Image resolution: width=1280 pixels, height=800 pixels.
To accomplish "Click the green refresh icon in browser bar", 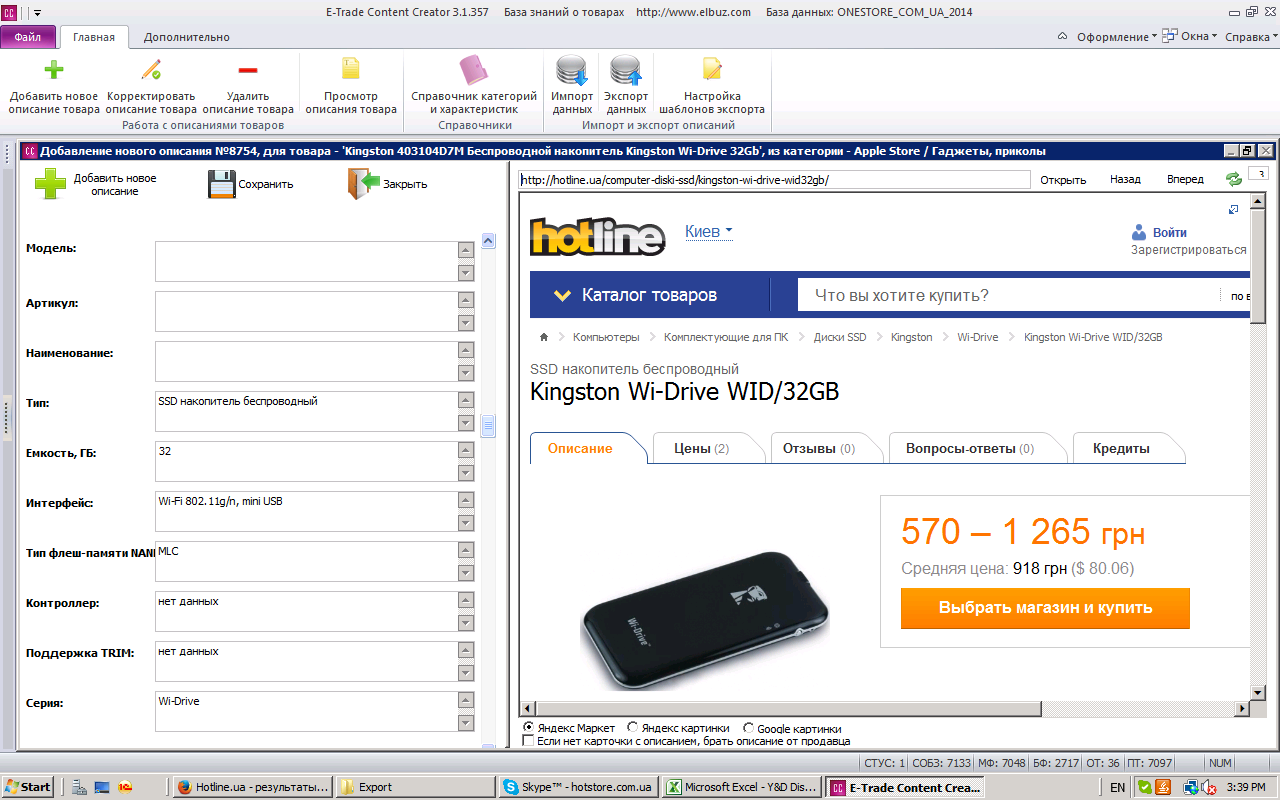I will [x=1234, y=179].
